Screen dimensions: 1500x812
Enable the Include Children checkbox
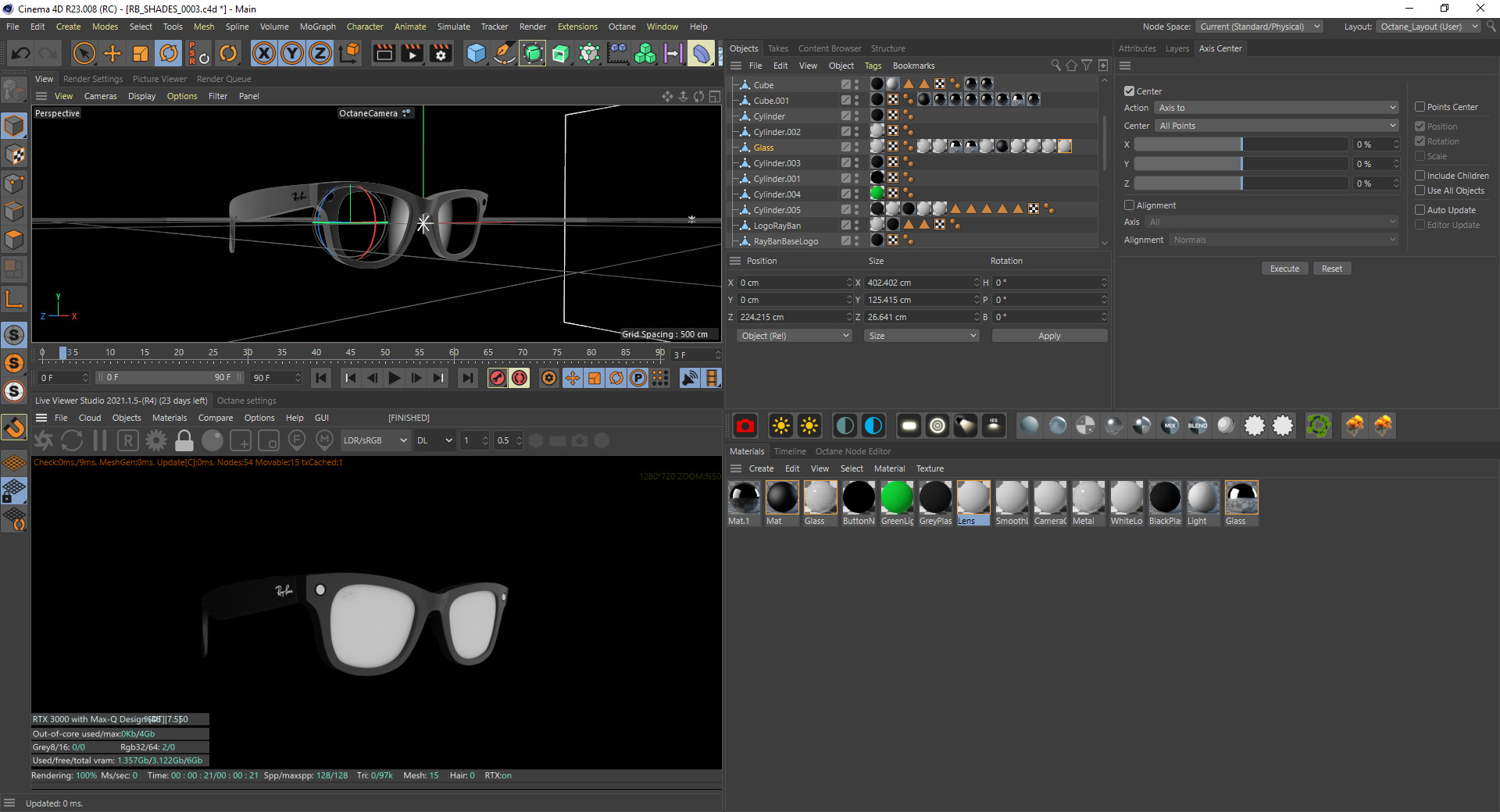tap(1420, 176)
